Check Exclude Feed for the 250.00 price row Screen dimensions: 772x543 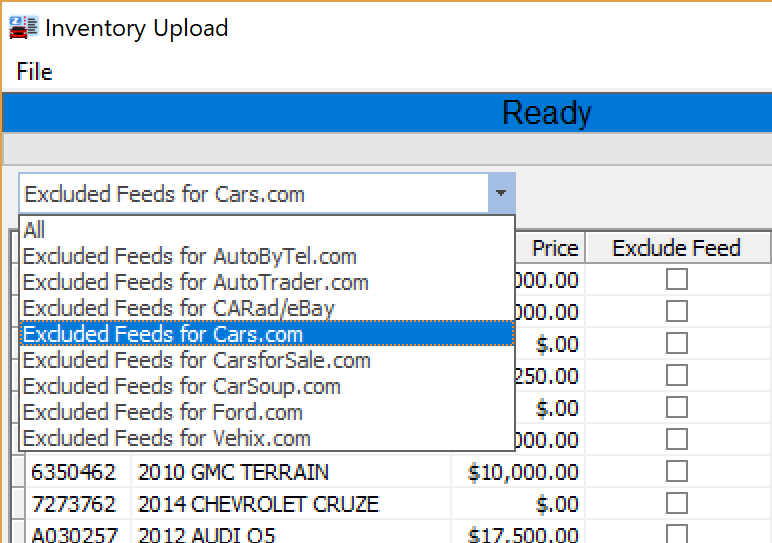677,375
